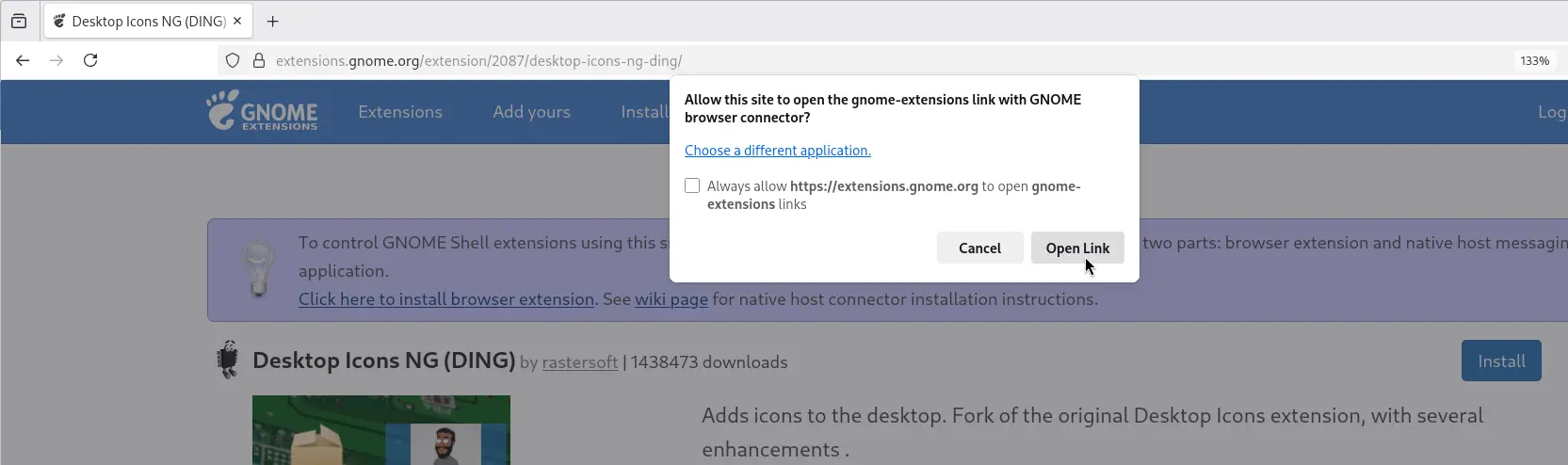Screen dimensions: 1568x465
Task: Open a new browser tab
Action: pyautogui.click(x=273, y=21)
